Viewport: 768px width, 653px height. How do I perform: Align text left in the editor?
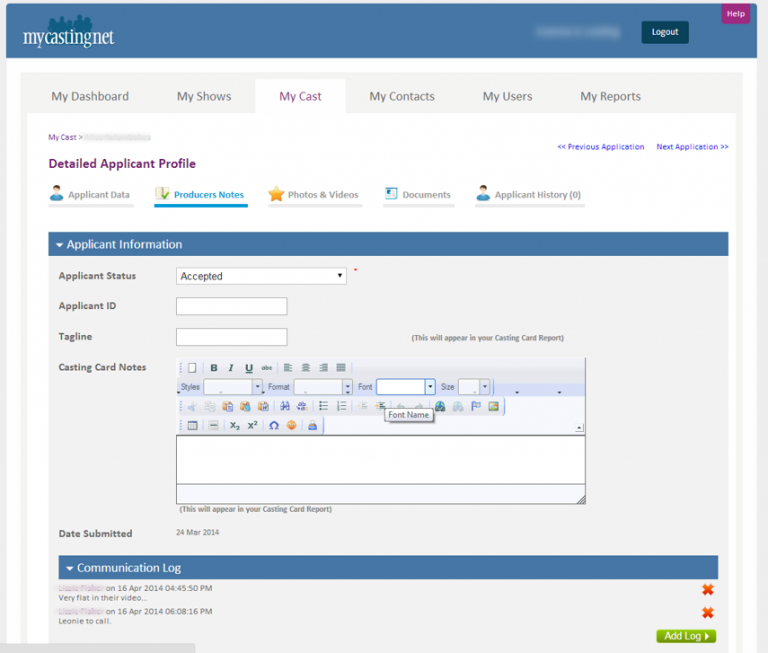click(x=288, y=368)
